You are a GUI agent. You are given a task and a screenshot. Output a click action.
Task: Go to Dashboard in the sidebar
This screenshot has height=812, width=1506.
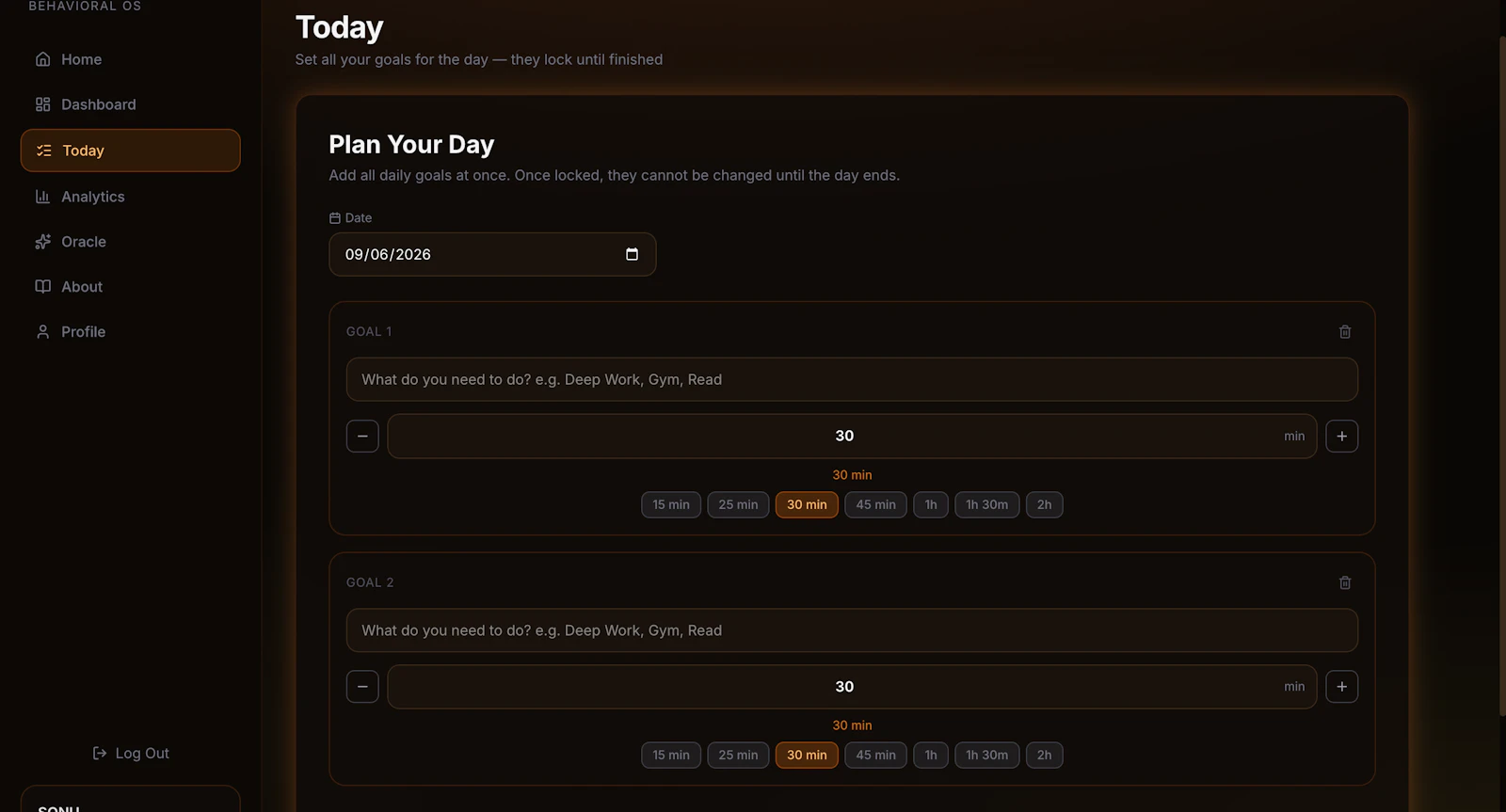(x=130, y=104)
